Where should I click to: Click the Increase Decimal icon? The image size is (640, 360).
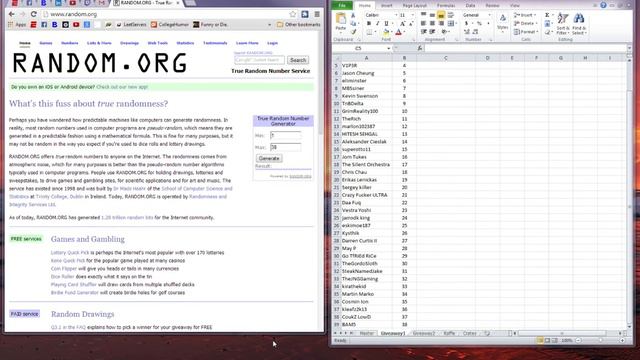click(467, 32)
